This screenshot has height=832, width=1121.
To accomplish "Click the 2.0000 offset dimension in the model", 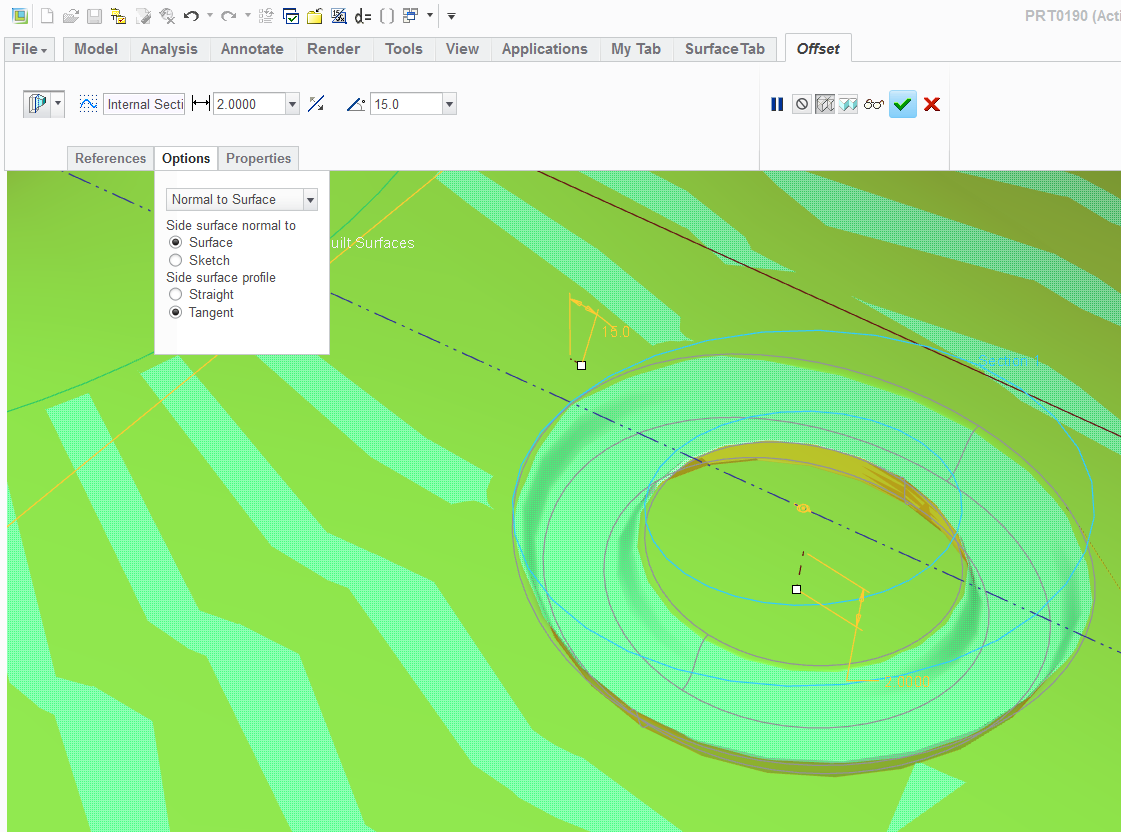I will (x=907, y=682).
